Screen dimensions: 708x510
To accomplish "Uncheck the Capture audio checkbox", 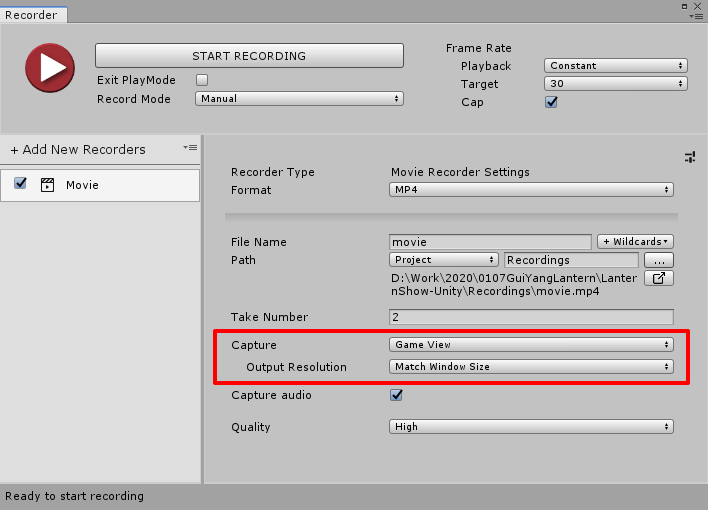I will [396, 395].
